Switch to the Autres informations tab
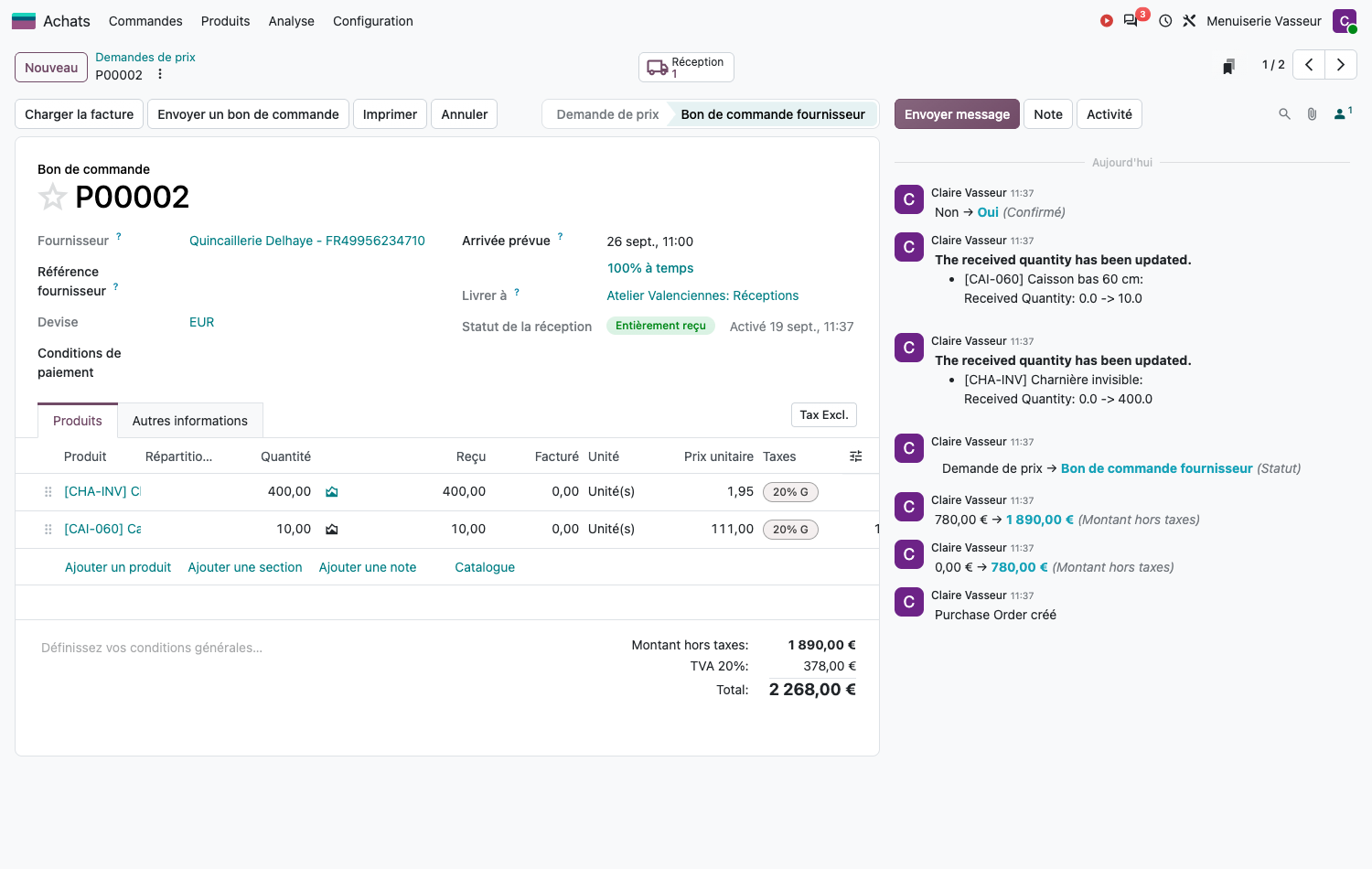1372x869 pixels. point(190,421)
